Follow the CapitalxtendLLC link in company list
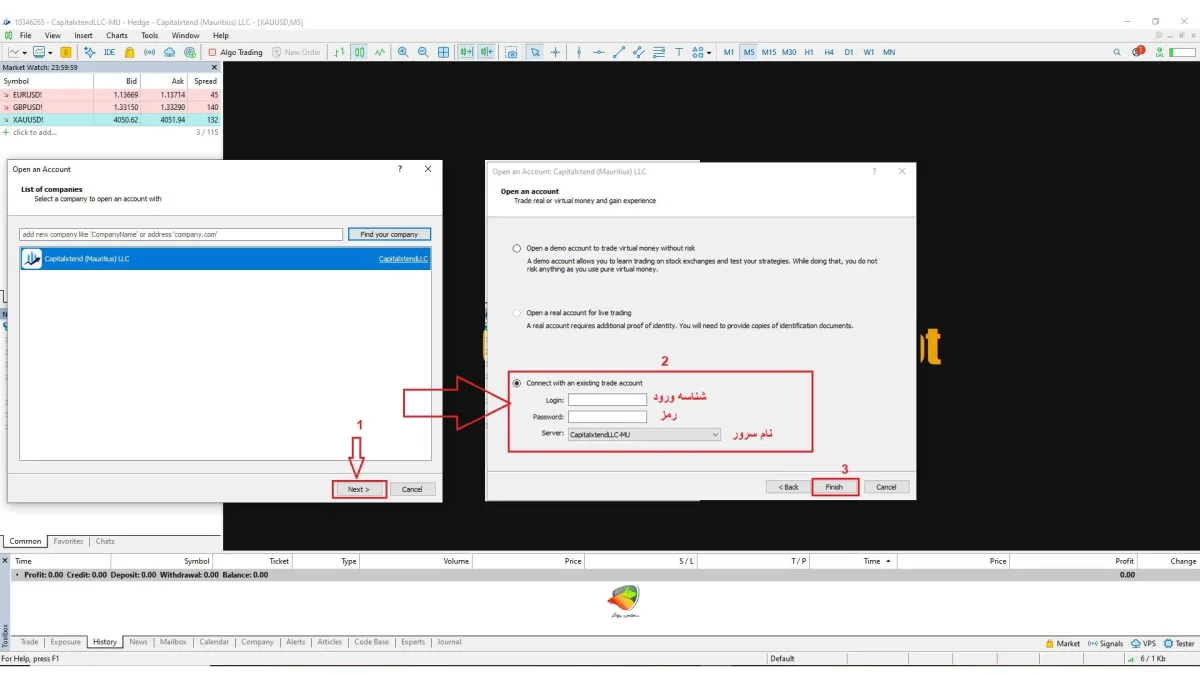This screenshot has height=675, width=1200. [403, 259]
